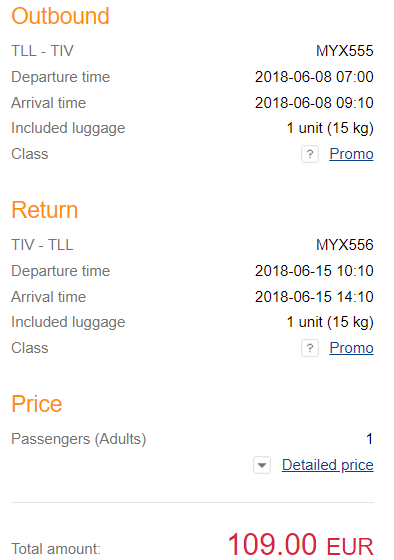Viewport: 394px width, 560px height.
Task: Click the Detailed price link
Action: [328, 465]
